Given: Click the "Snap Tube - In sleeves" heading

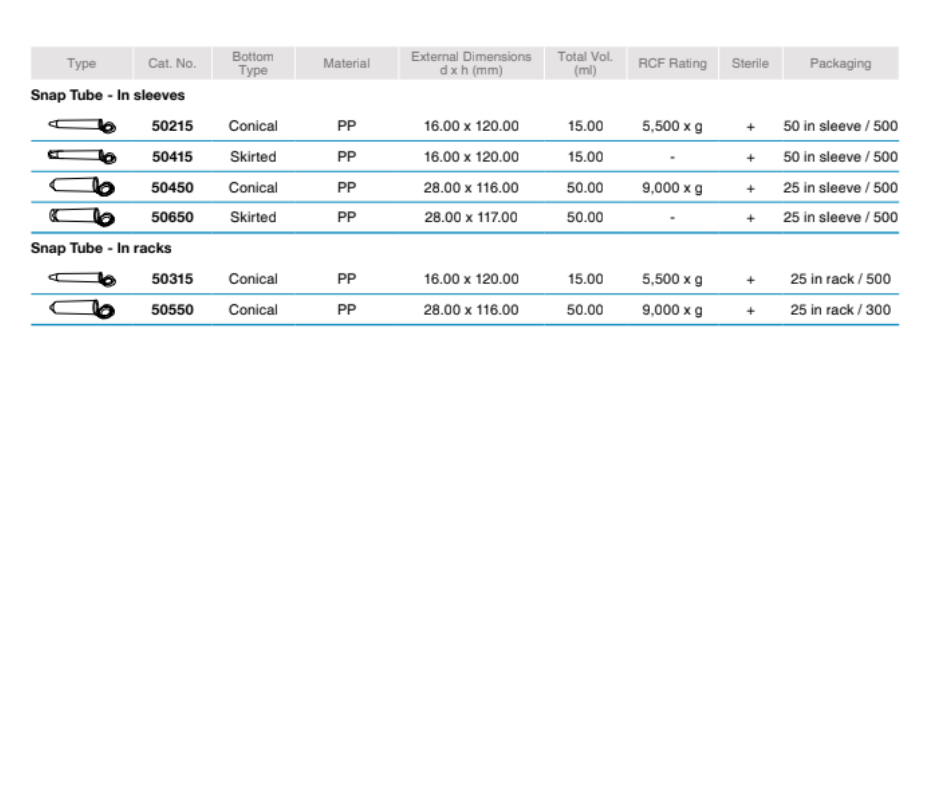Looking at the screenshot, I should 108,96.
